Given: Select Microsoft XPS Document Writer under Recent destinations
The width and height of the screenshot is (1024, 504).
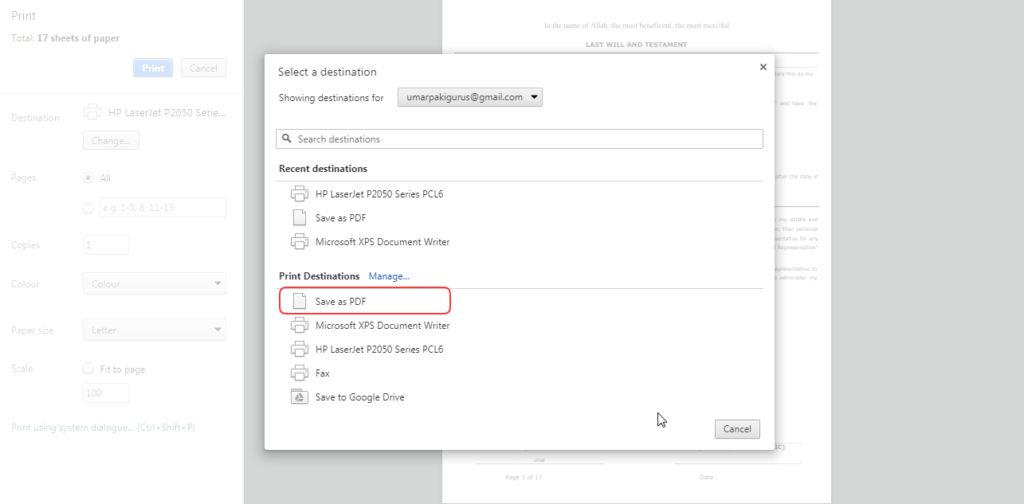Looking at the screenshot, I should point(382,242).
